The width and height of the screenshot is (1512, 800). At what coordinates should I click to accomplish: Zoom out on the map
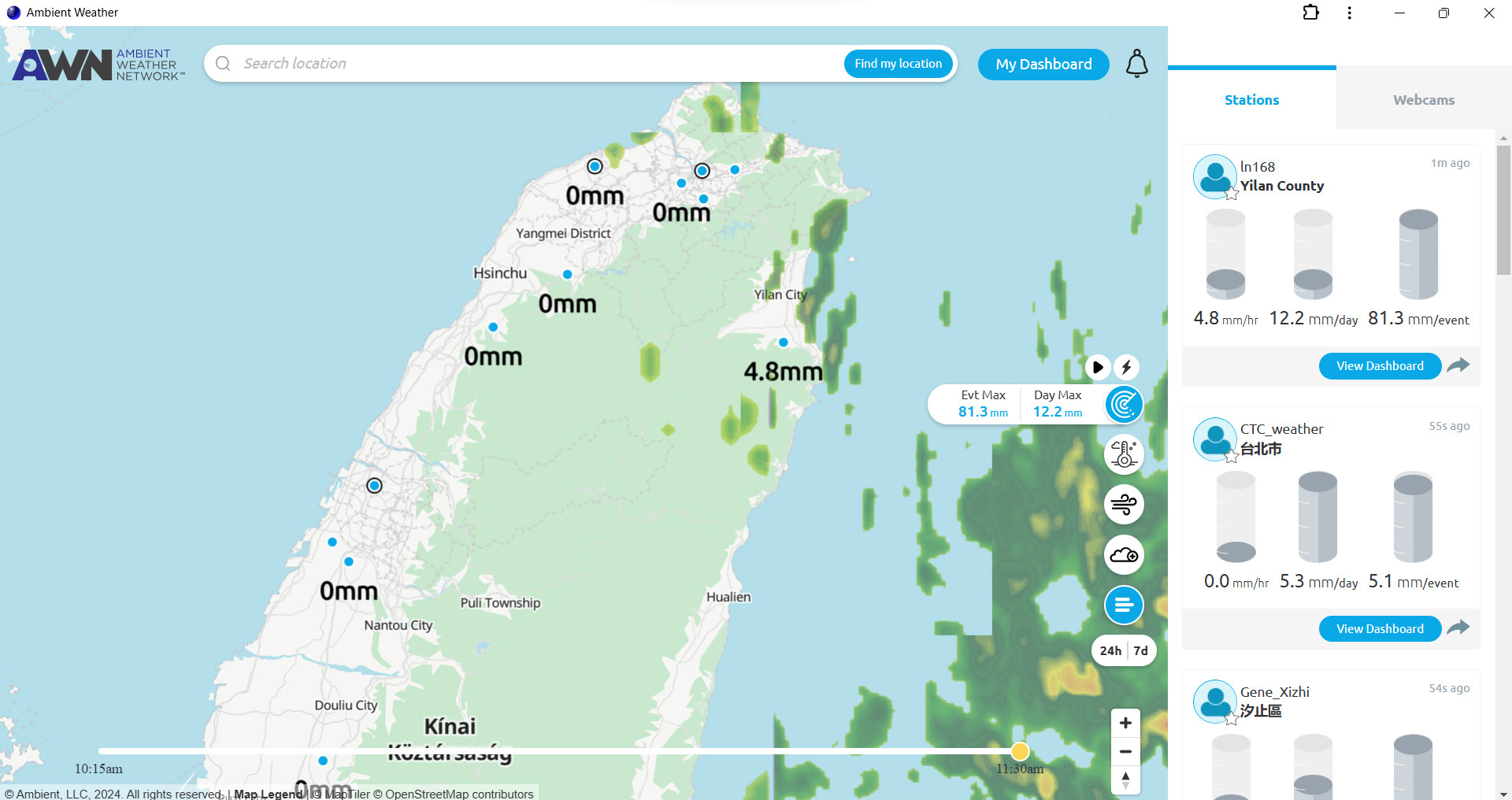(x=1125, y=752)
